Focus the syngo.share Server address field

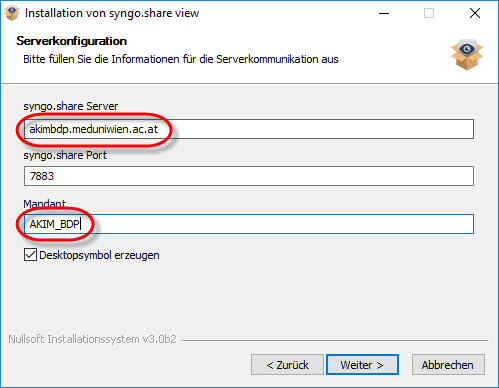tap(249, 129)
